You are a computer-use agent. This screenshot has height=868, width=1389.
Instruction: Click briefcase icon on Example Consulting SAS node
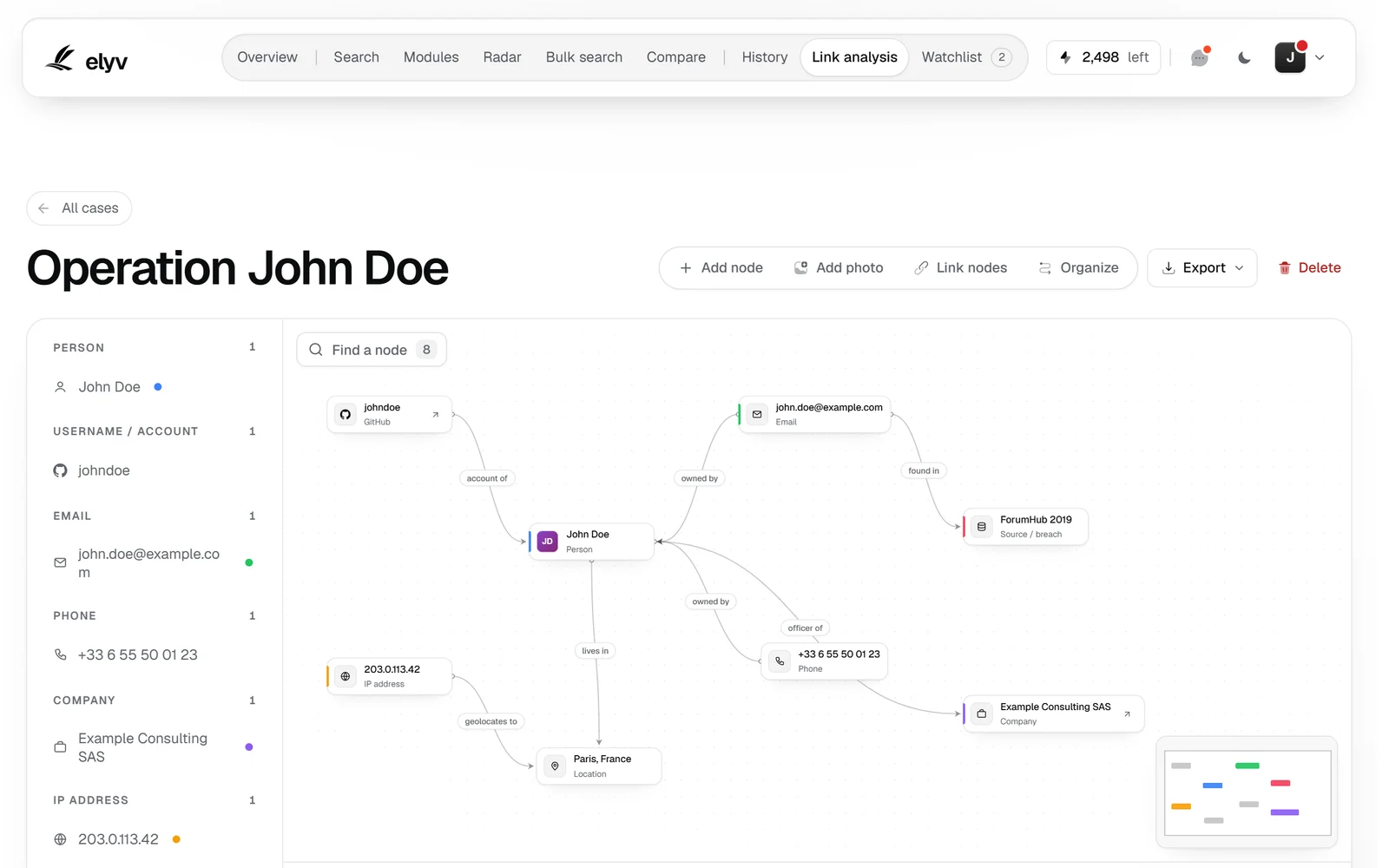[982, 713]
